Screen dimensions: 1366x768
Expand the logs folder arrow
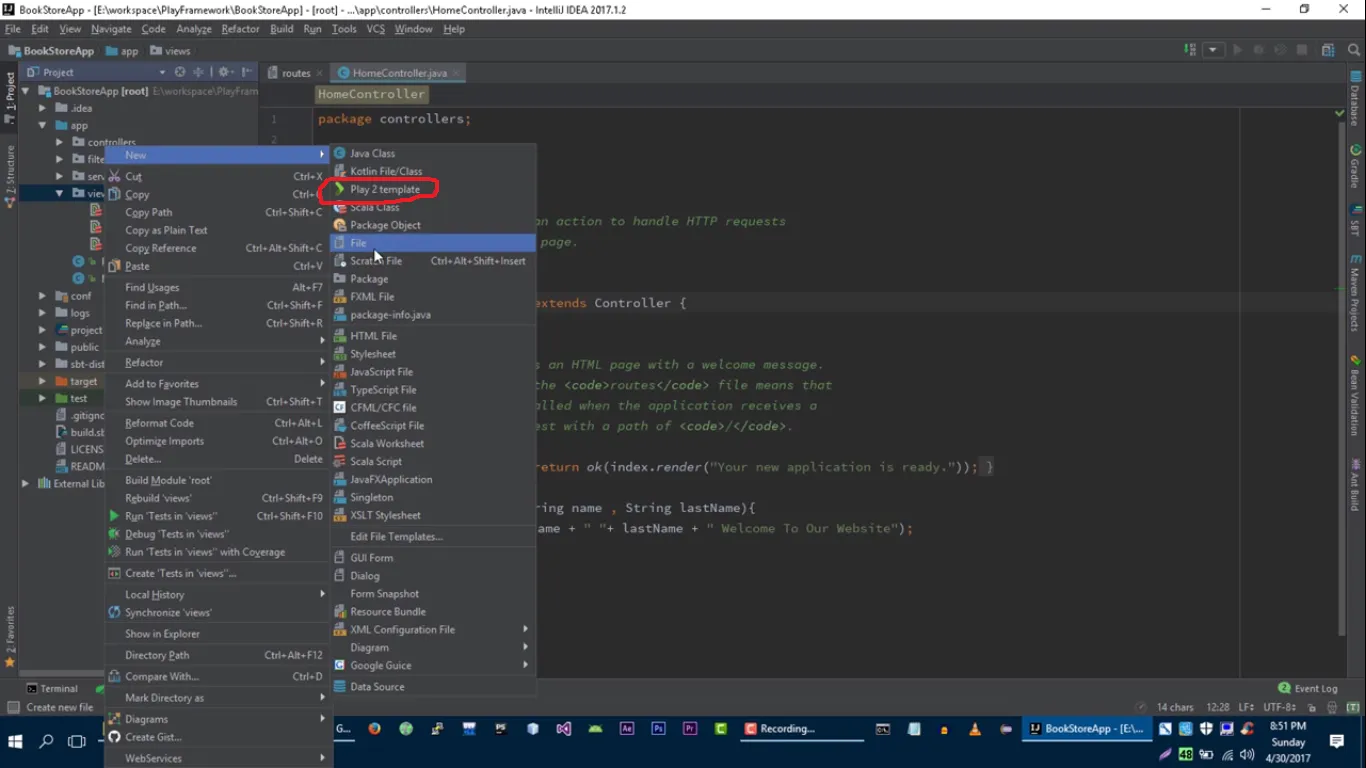pyautogui.click(x=42, y=313)
